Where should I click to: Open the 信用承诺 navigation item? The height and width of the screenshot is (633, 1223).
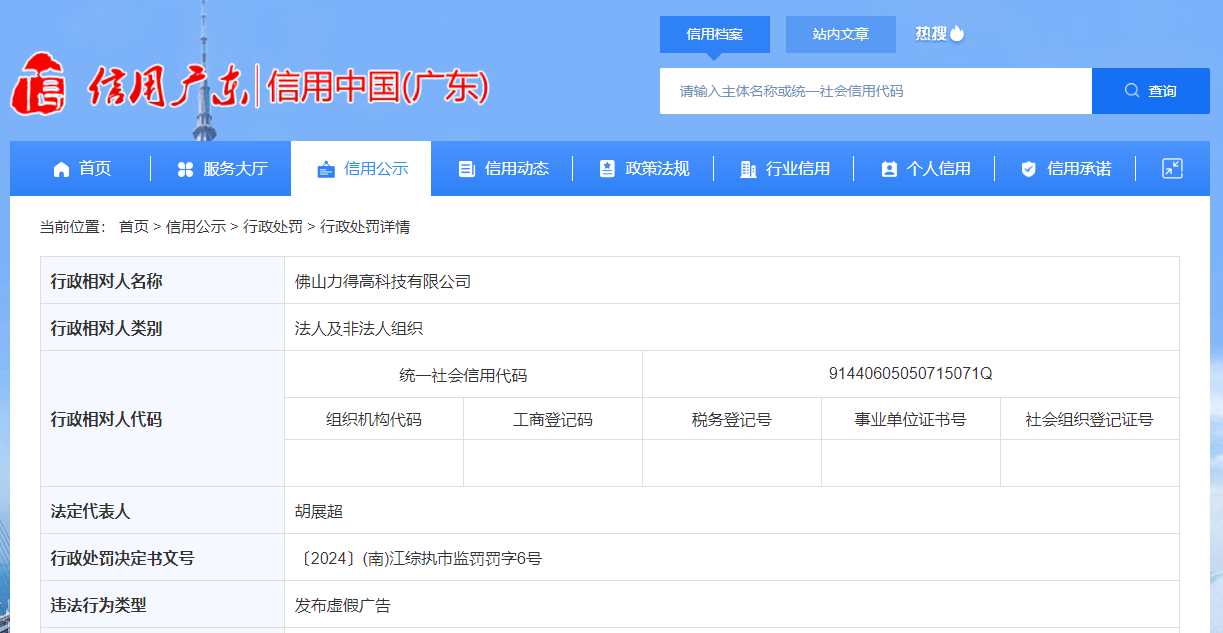[1065, 169]
